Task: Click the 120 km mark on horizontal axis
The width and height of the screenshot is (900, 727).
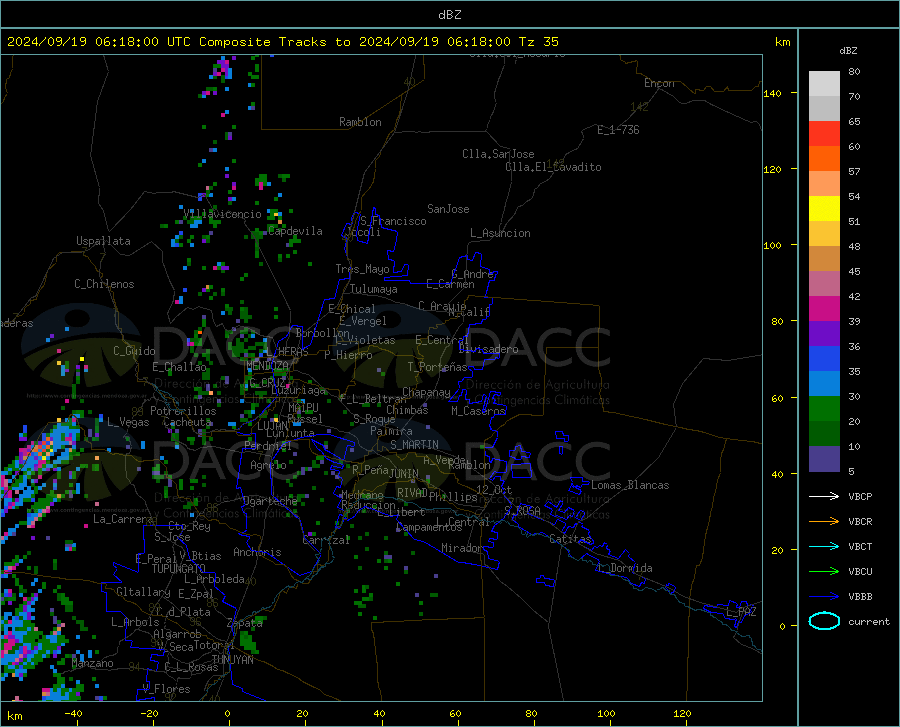Action: [682, 713]
